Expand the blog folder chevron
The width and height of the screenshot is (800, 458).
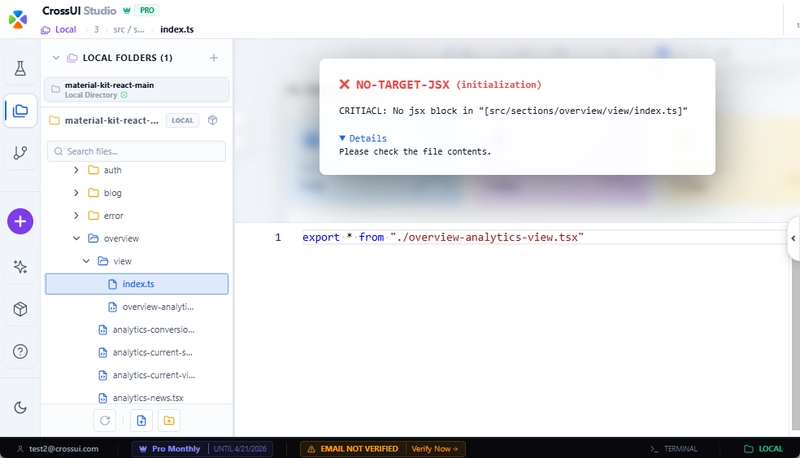click(x=76, y=193)
